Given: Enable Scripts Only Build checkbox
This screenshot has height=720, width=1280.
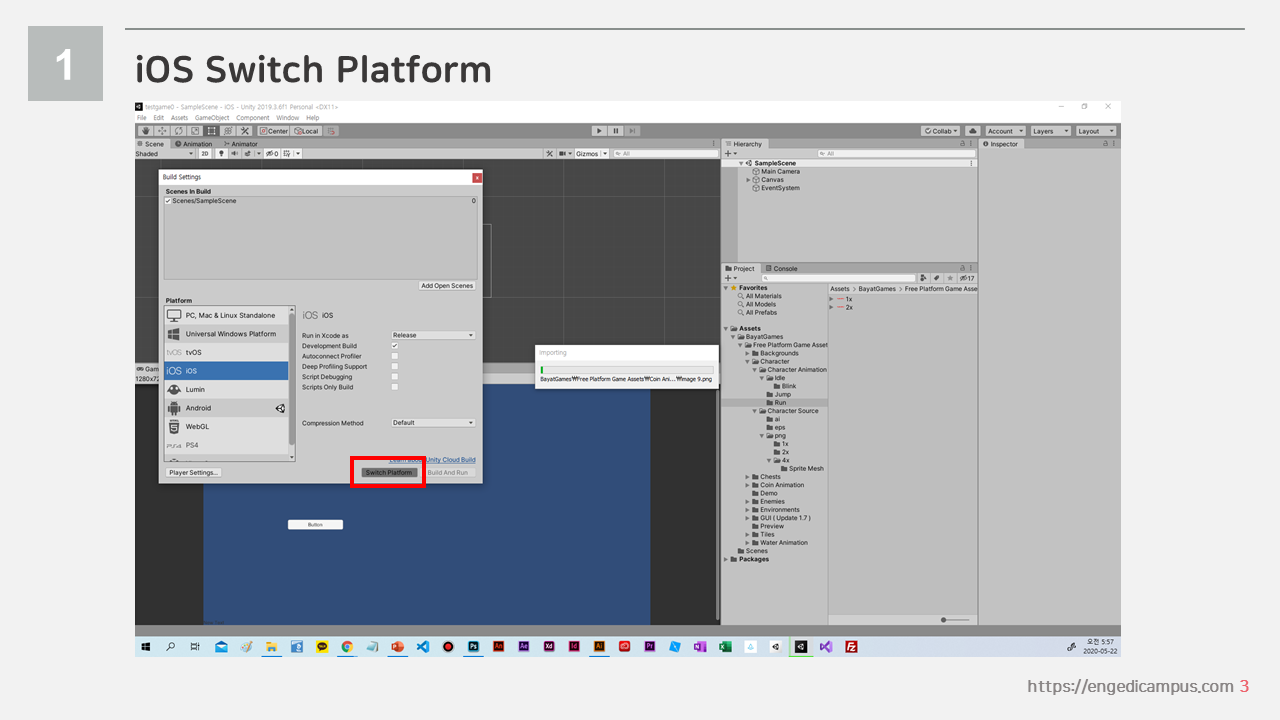Looking at the screenshot, I should [395, 387].
